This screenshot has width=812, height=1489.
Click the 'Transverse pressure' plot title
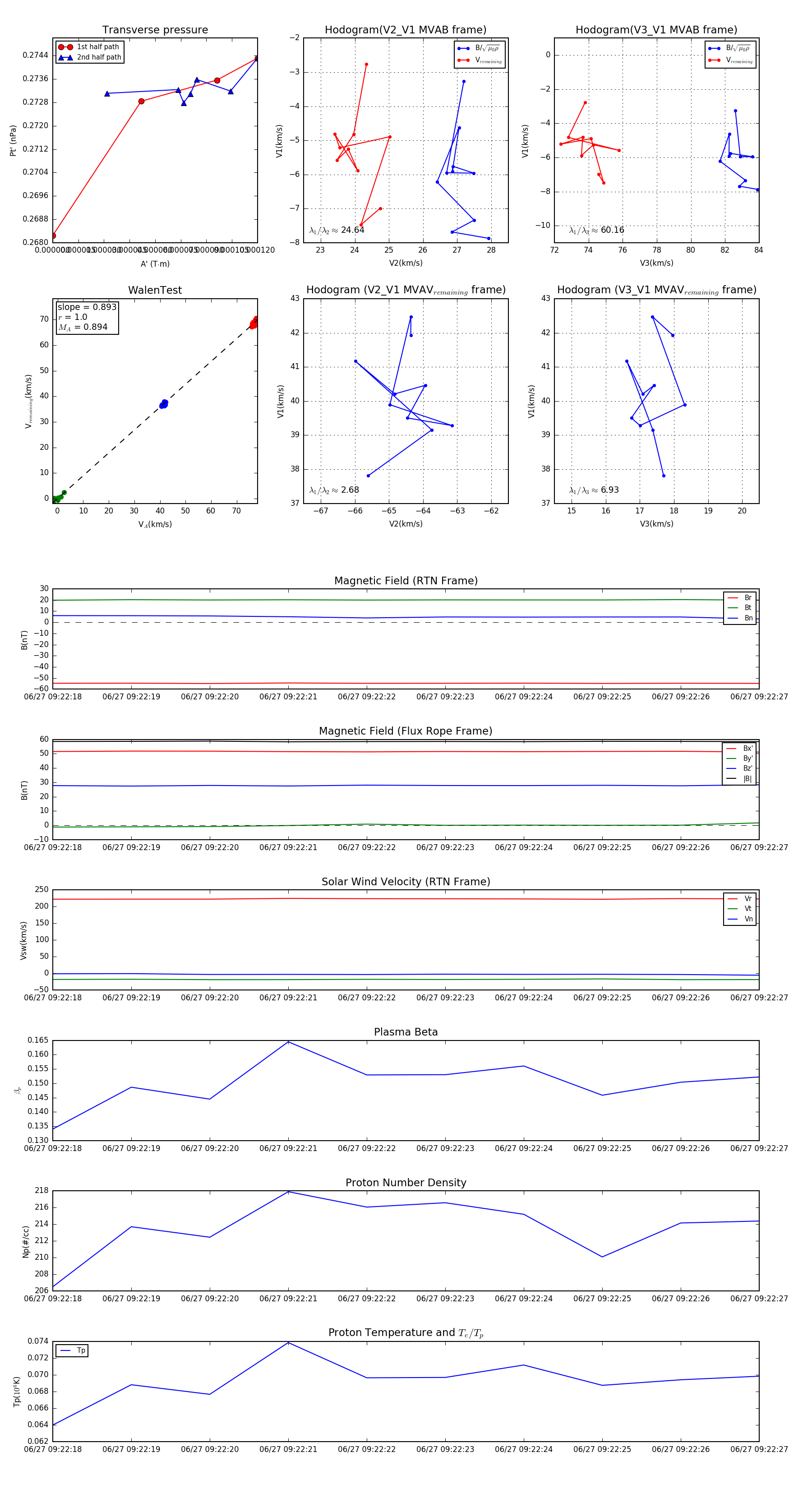coord(155,29)
